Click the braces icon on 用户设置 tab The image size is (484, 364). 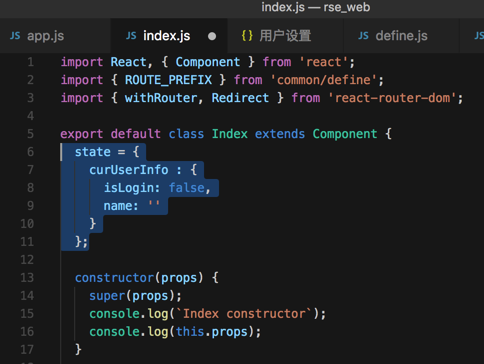247,36
